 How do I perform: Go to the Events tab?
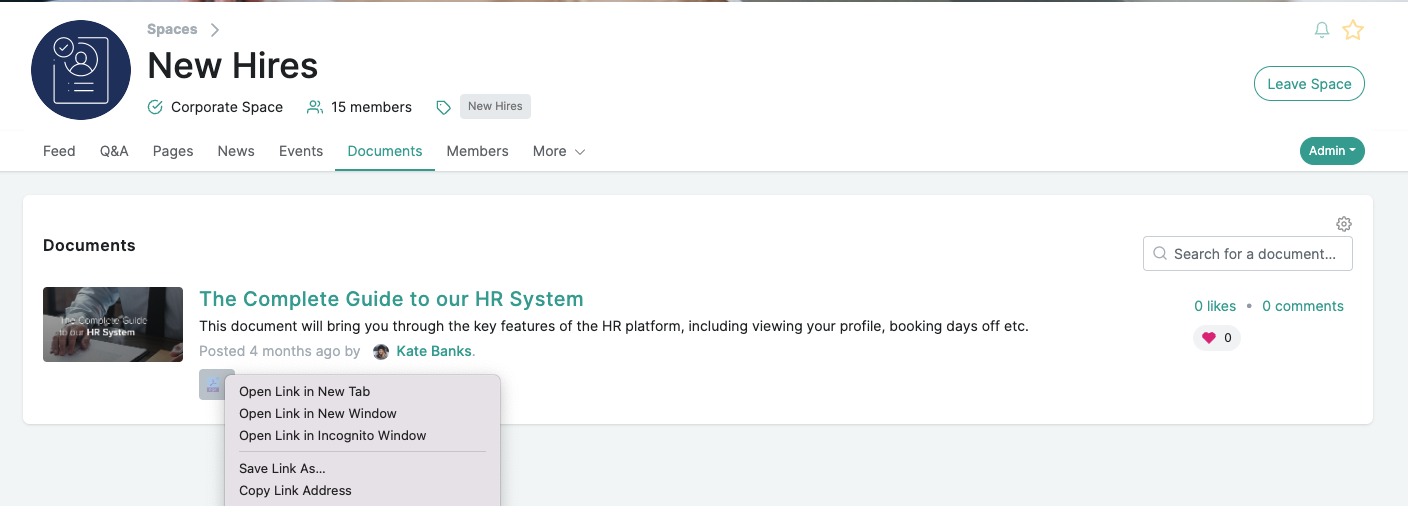click(x=301, y=151)
